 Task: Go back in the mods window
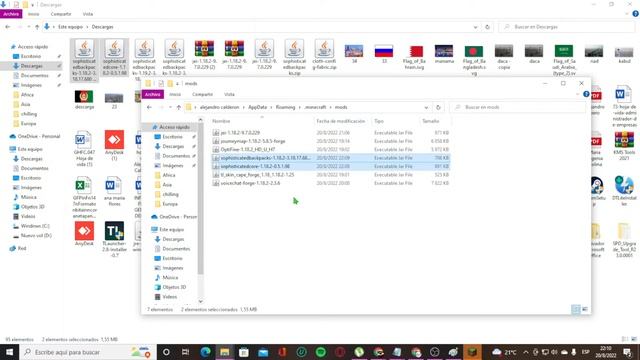click(149, 107)
